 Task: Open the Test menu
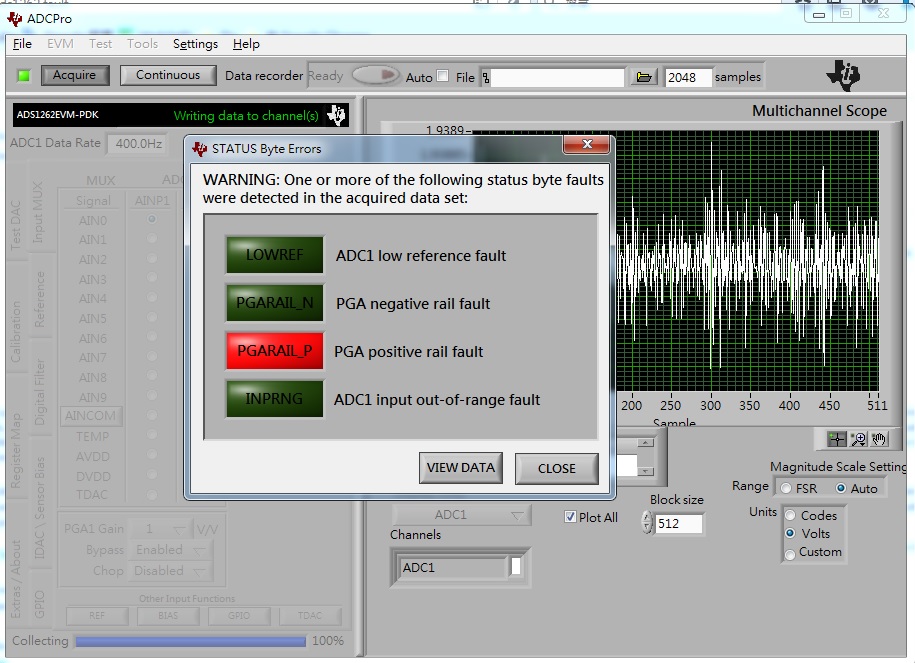(x=100, y=44)
